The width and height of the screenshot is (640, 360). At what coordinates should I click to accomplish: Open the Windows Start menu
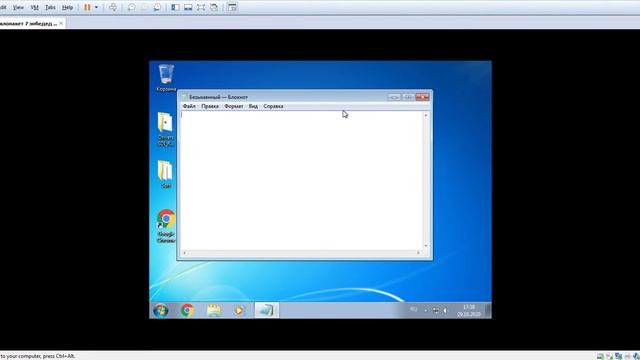point(161,311)
